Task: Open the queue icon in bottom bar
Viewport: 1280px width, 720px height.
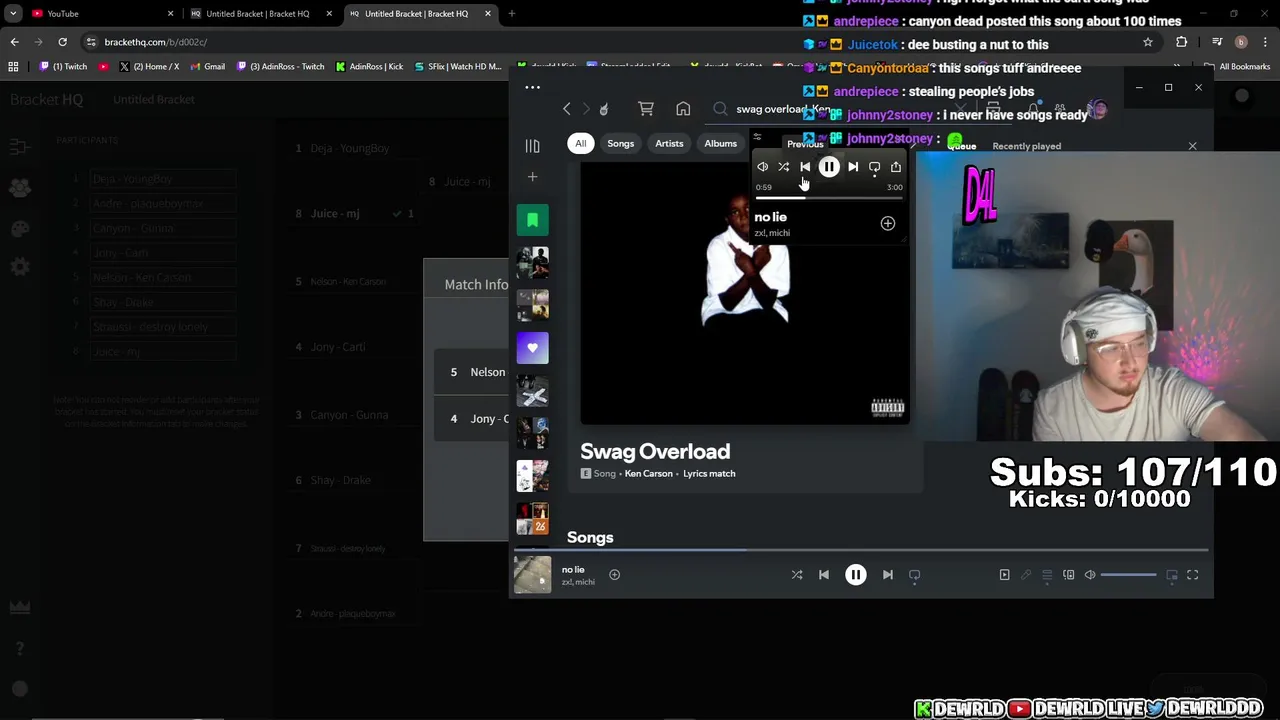Action: coord(1047,575)
